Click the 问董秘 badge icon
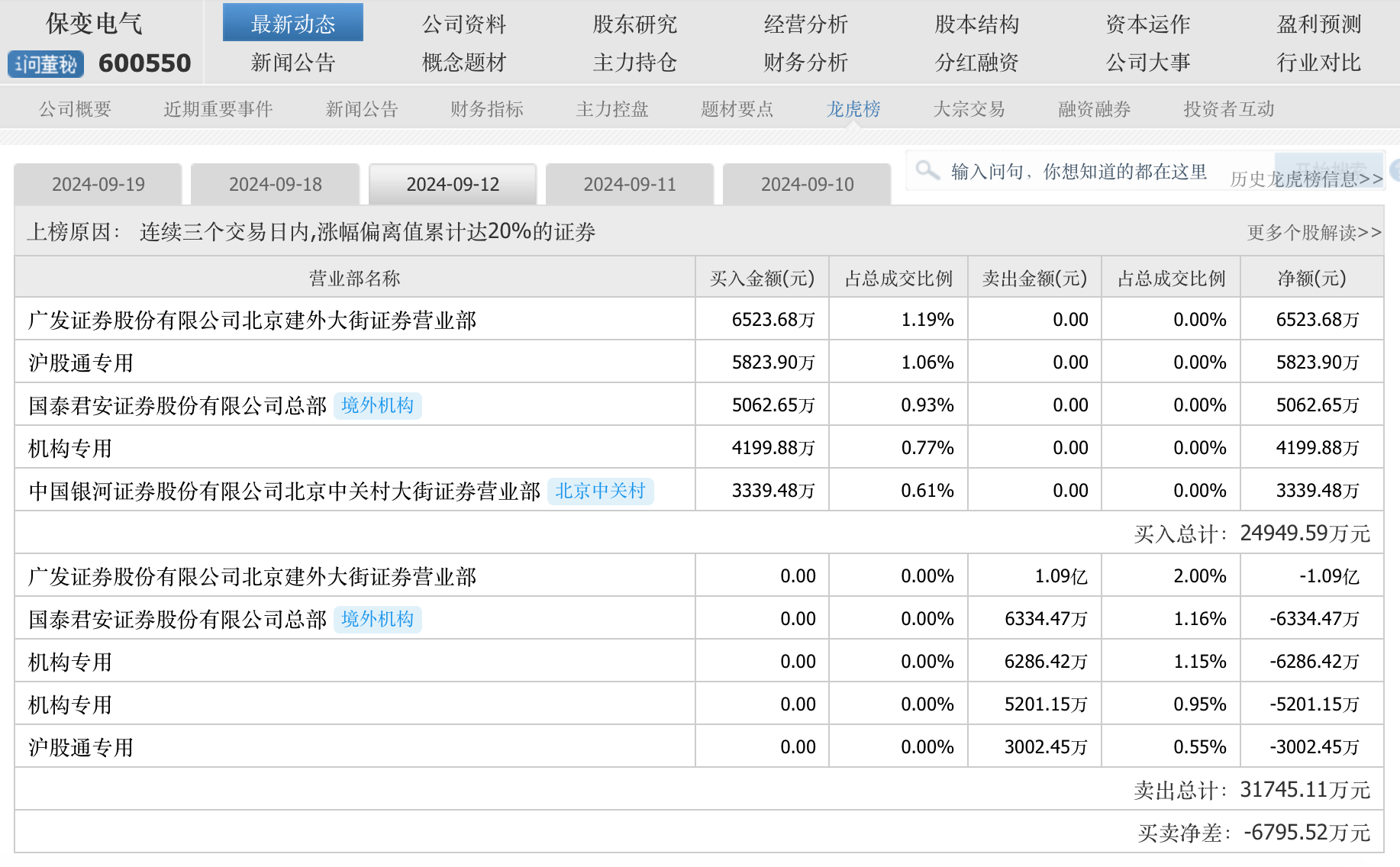Screen dimensions: 1400x867 [46, 64]
